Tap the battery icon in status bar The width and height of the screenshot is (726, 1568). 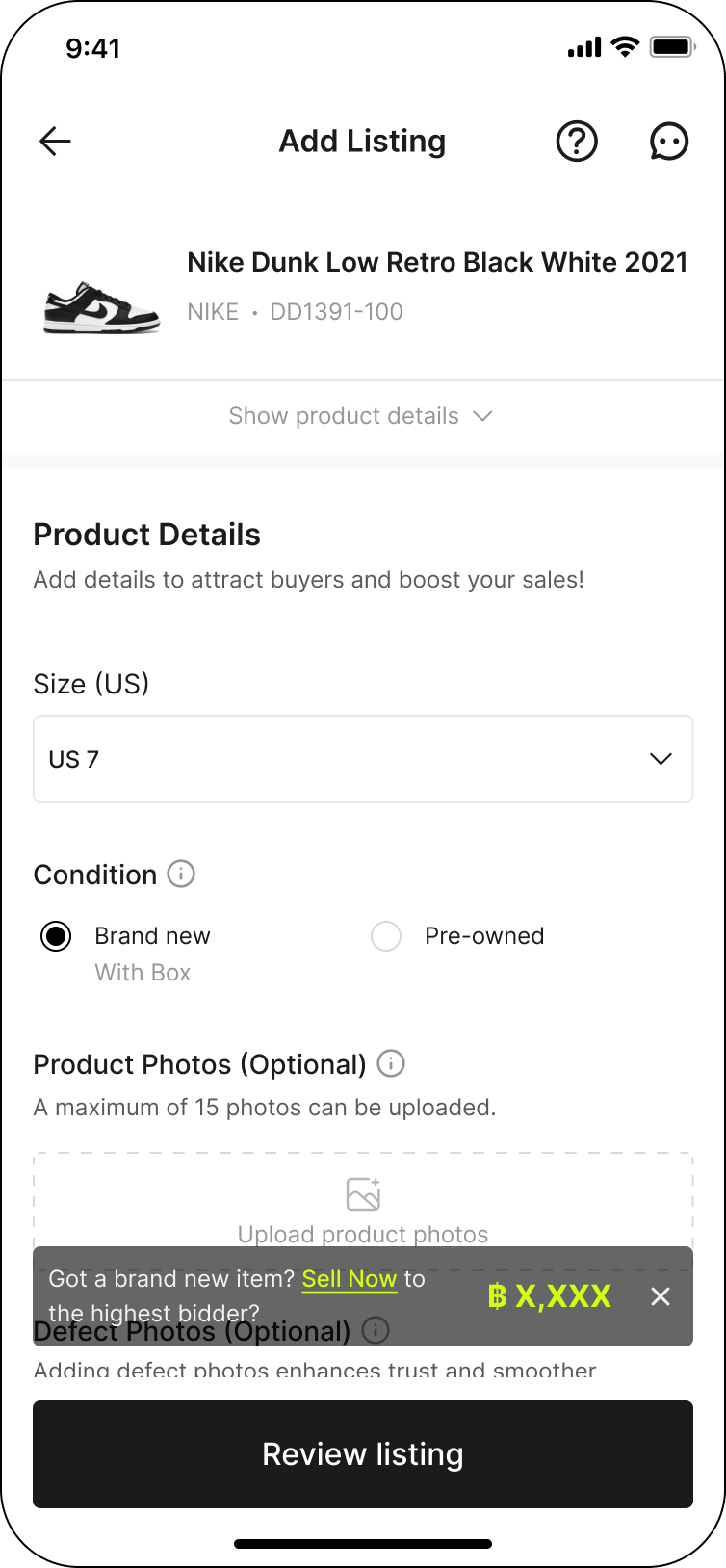(x=671, y=47)
